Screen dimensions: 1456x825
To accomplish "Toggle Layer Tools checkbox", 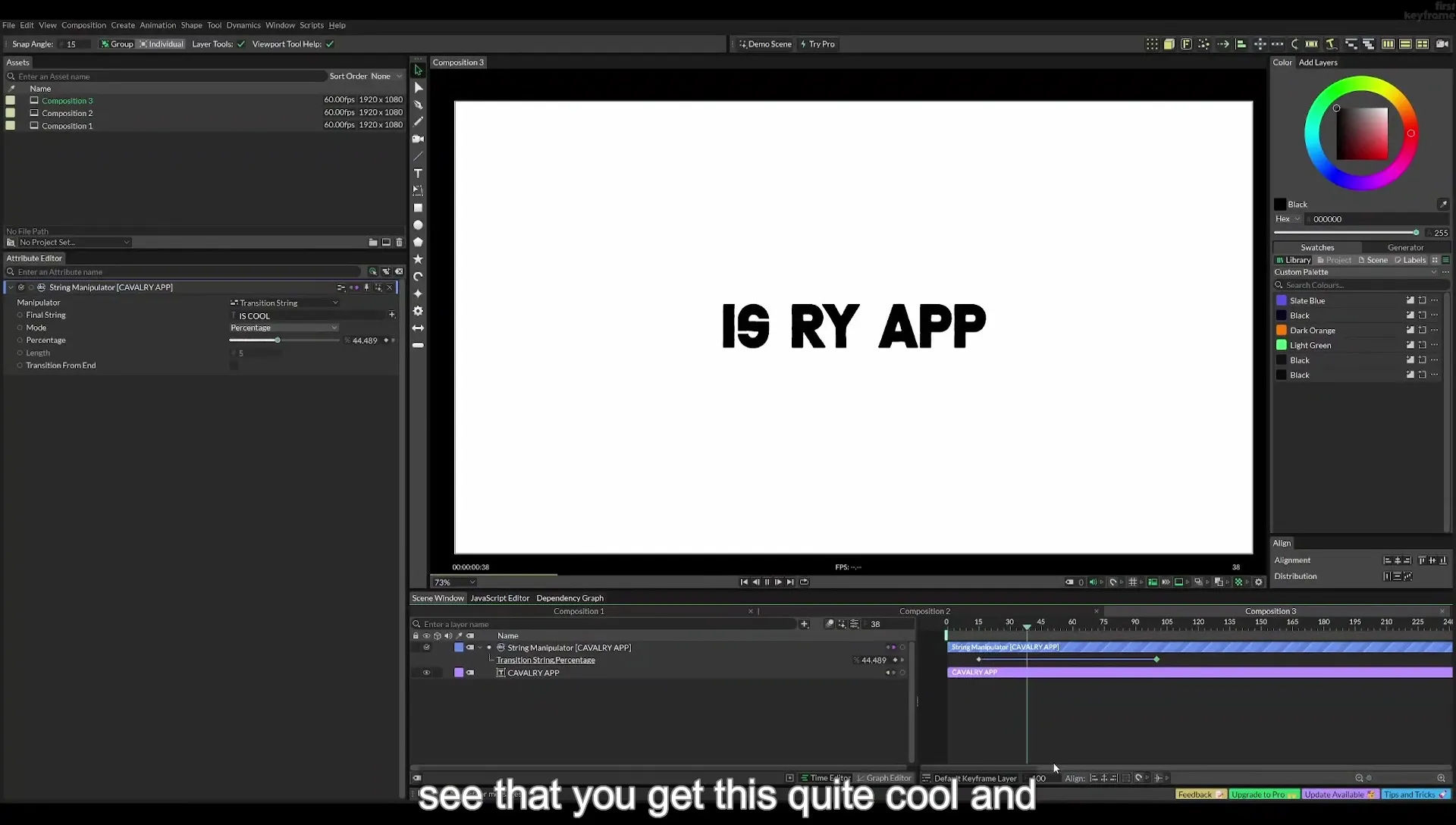I will (241, 44).
